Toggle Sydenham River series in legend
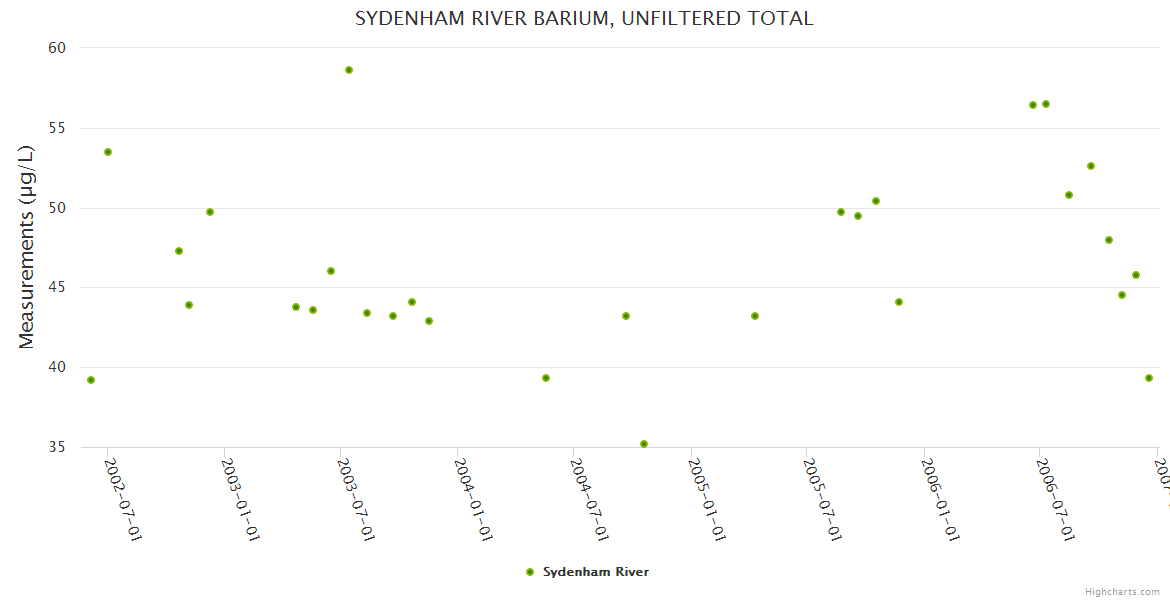 [x=595, y=572]
